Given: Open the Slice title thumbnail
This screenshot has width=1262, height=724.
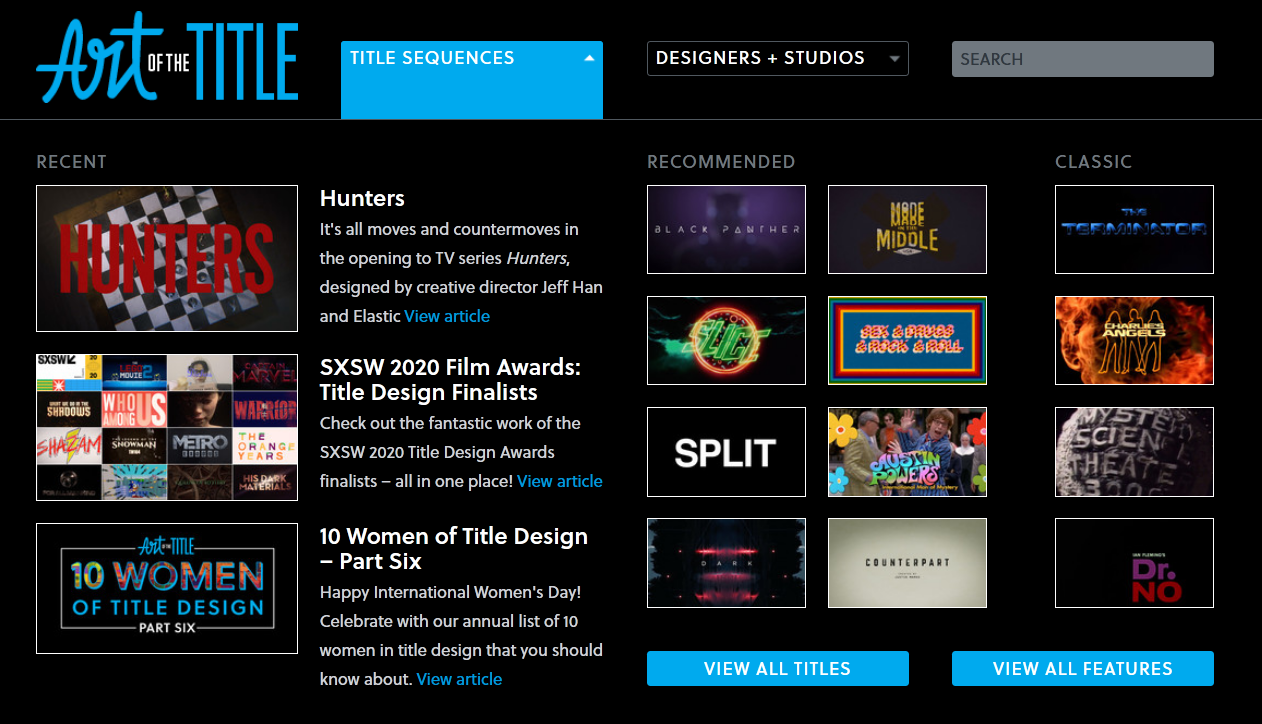Looking at the screenshot, I should [726, 340].
